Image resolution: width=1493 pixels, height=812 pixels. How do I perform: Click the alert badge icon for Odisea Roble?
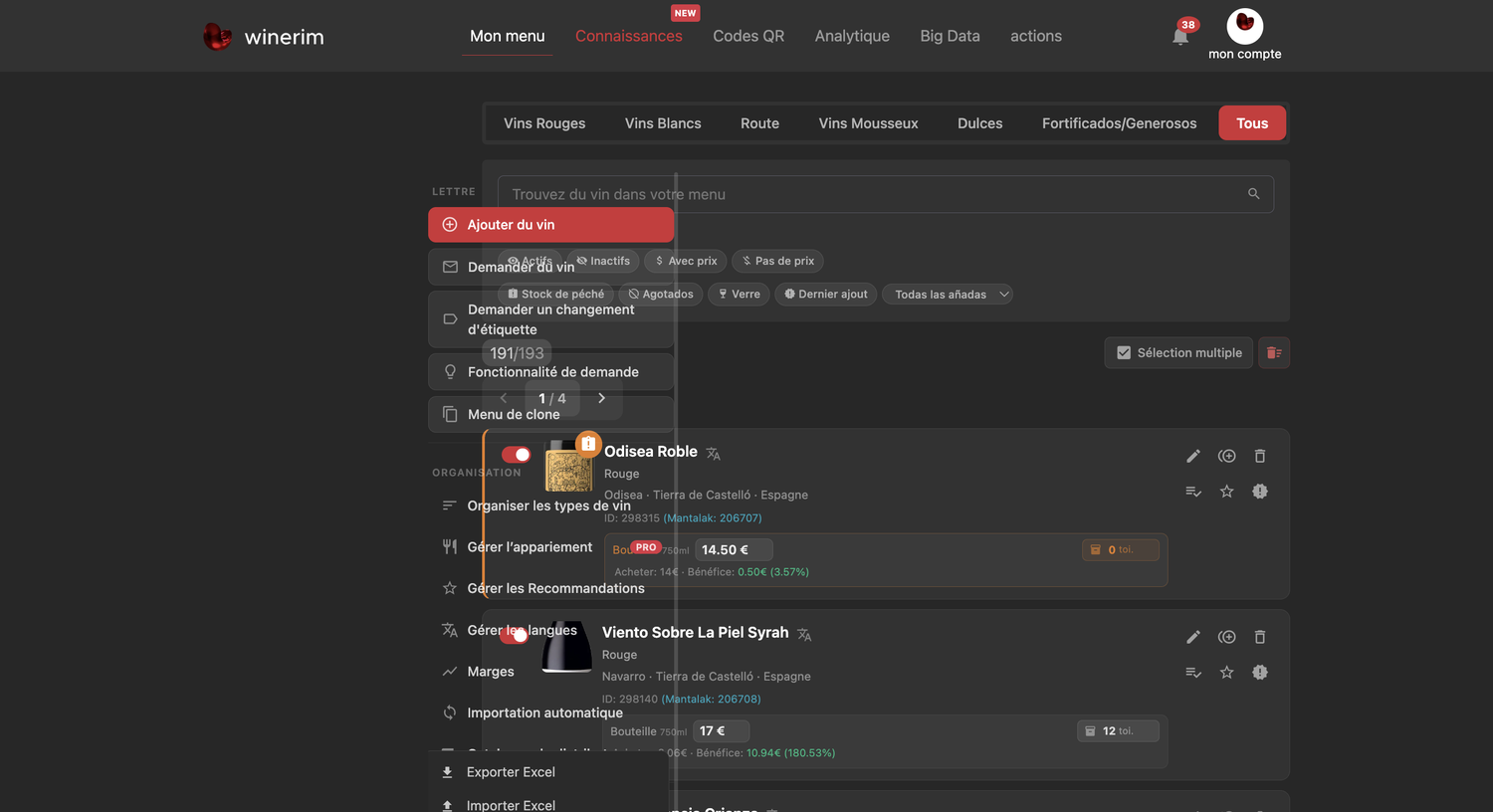(x=1260, y=492)
